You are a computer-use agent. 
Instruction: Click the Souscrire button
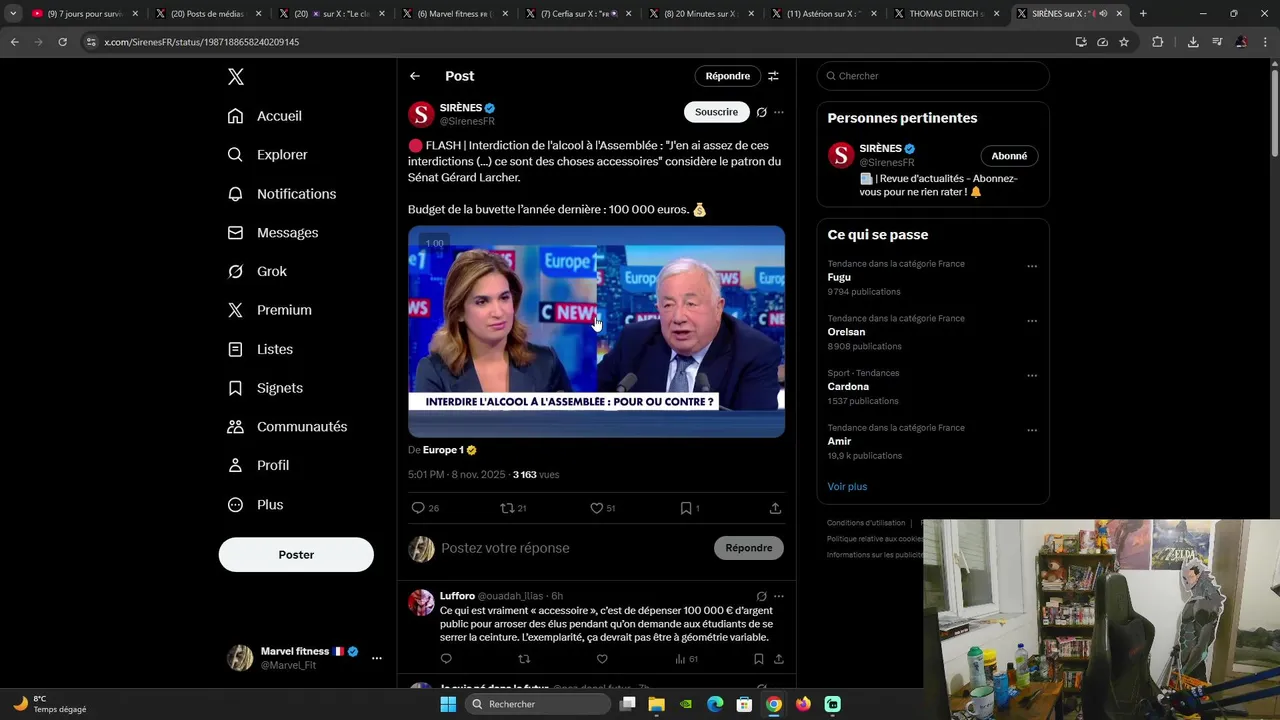click(716, 112)
